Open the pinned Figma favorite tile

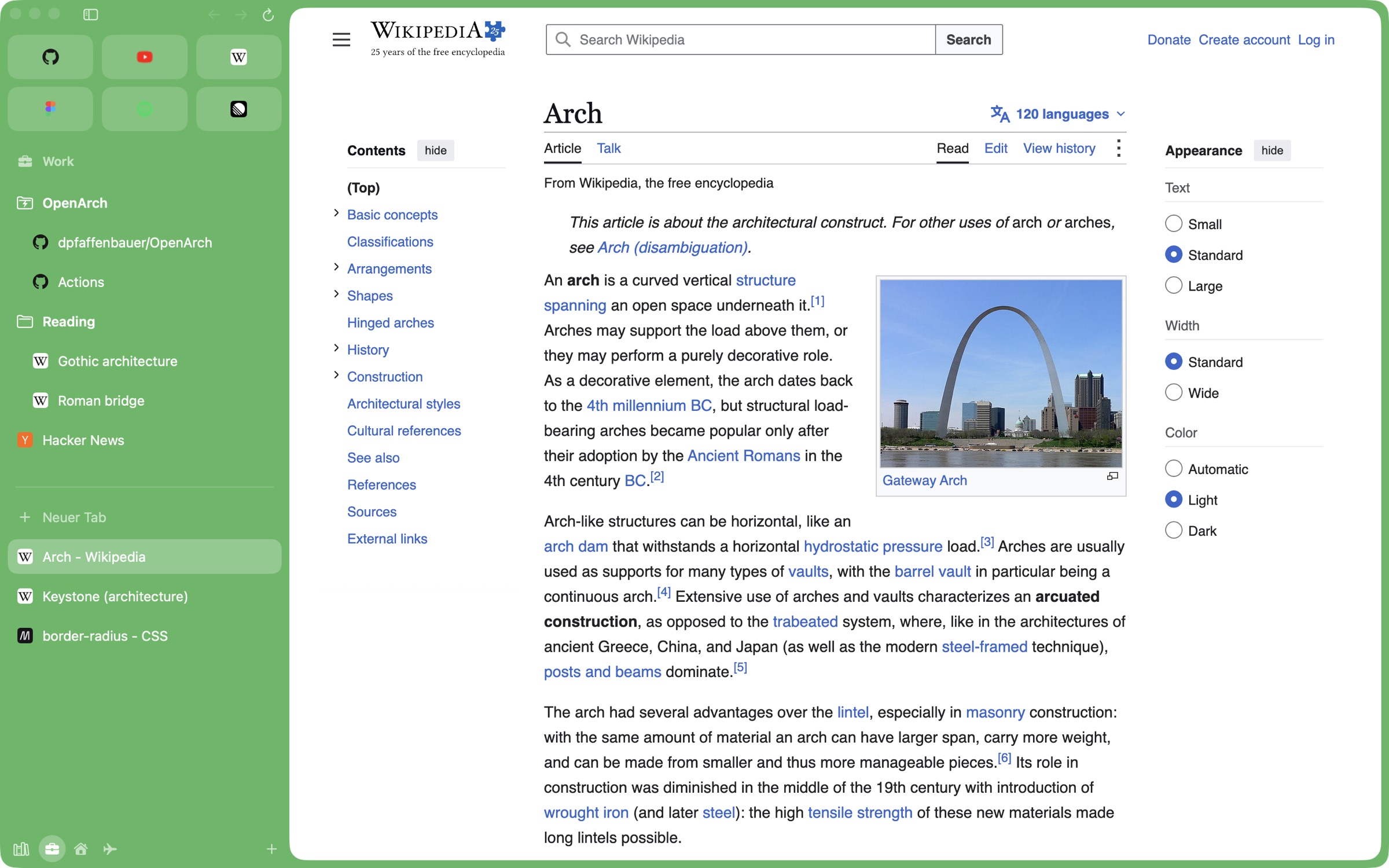click(x=50, y=109)
